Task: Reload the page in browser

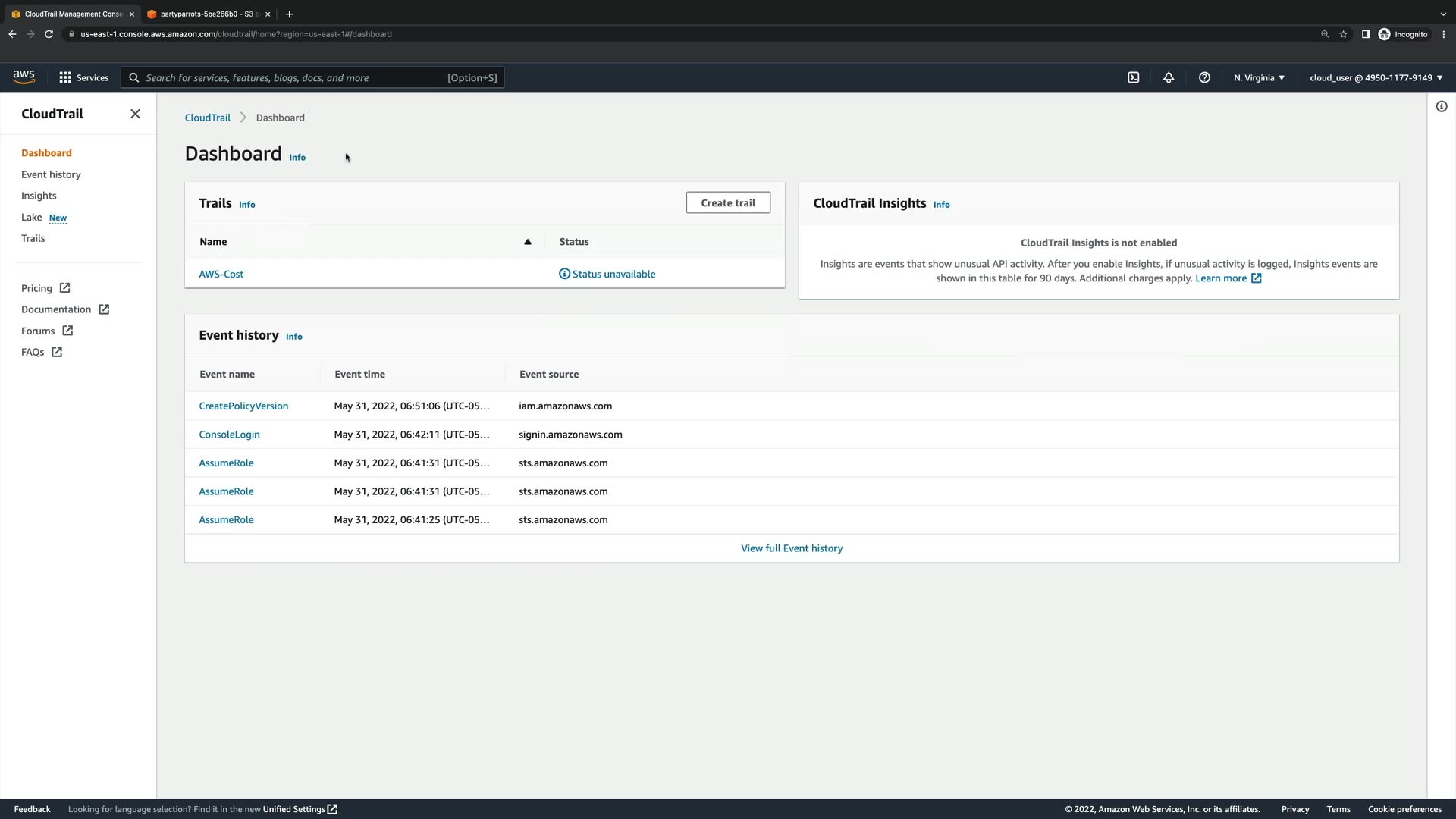Action: click(49, 34)
